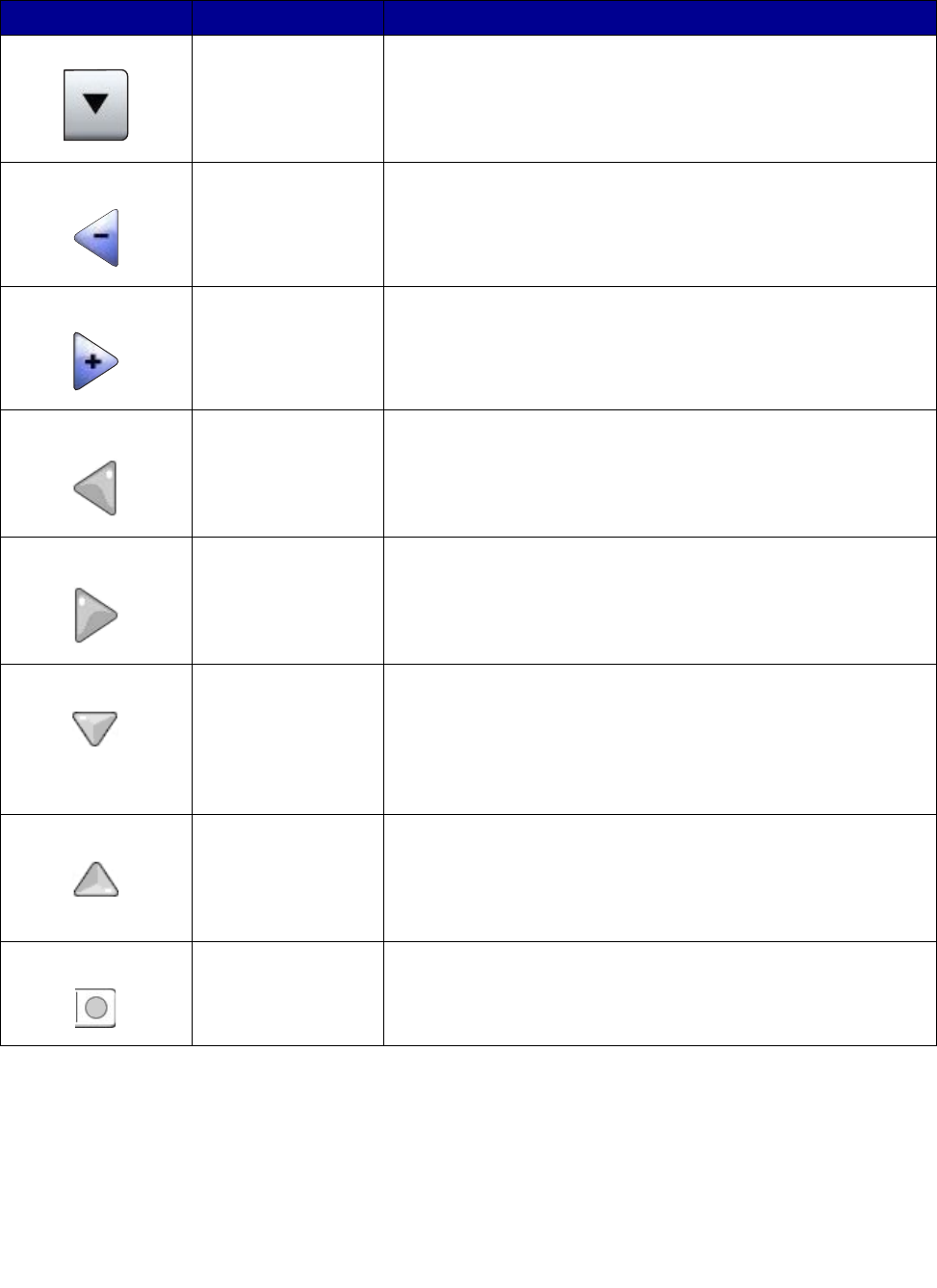937x1288 pixels.
Task: Click the narrow middle cell beside gray left arrow
Action: 287,474
